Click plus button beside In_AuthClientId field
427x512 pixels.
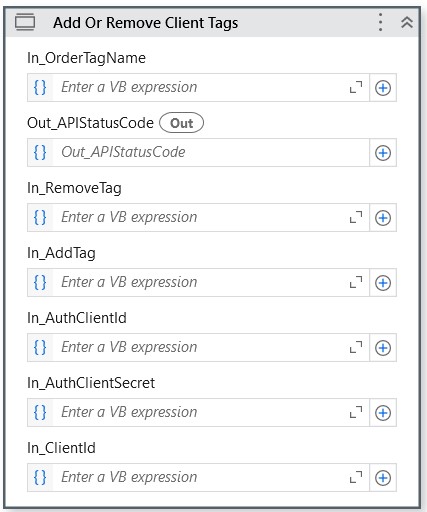(x=383, y=348)
